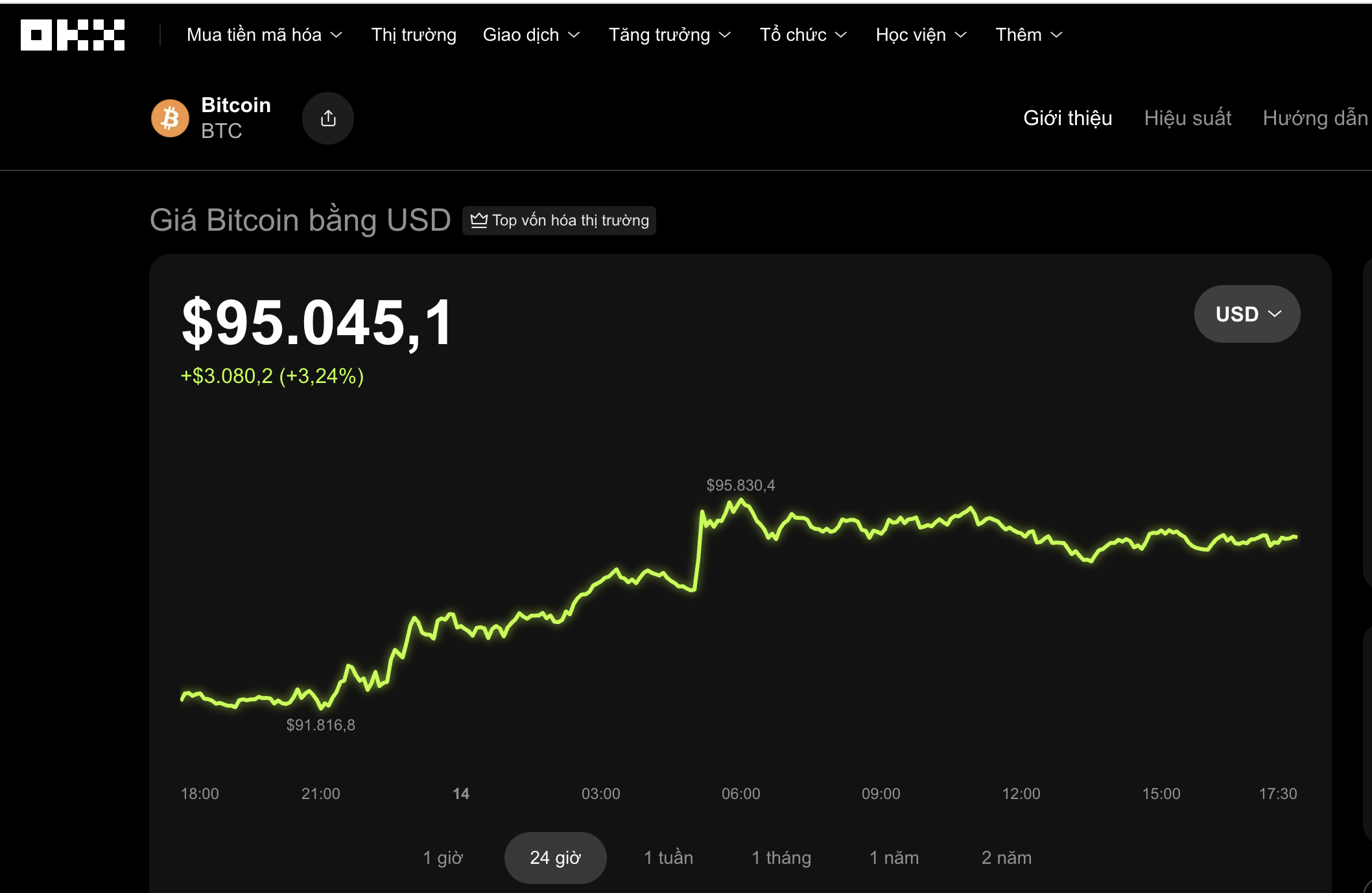
Task: Open the USD currency dropdown
Action: [x=1246, y=314]
